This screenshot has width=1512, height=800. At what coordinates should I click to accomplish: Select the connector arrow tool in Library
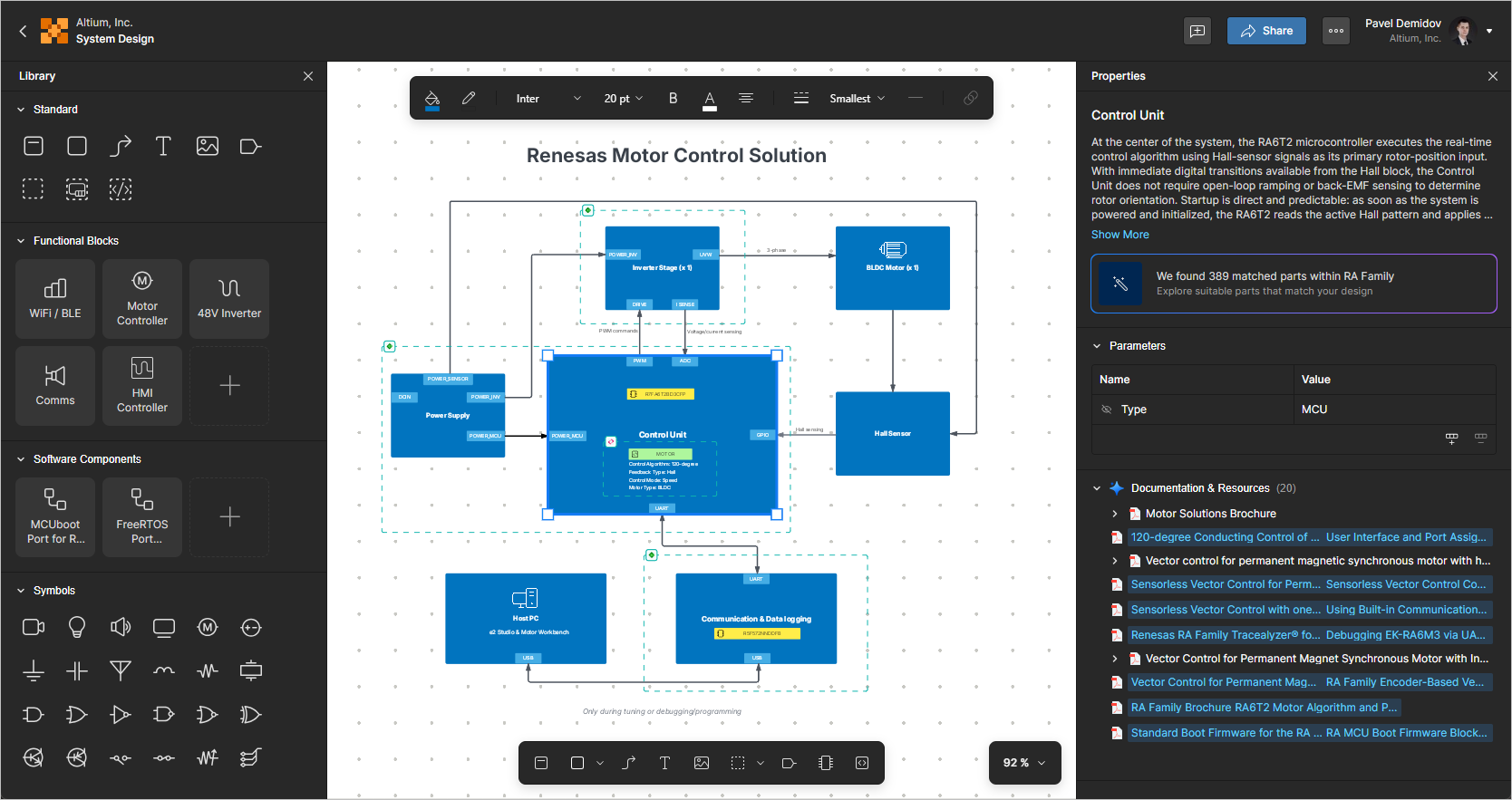(121, 146)
